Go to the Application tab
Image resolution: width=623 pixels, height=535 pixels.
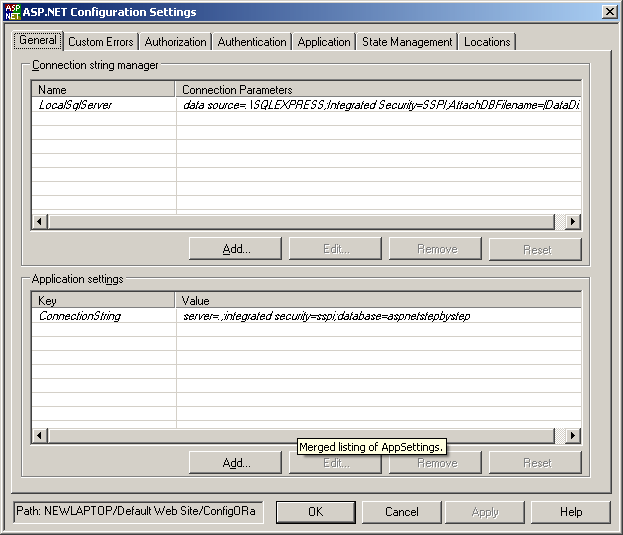point(324,42)
